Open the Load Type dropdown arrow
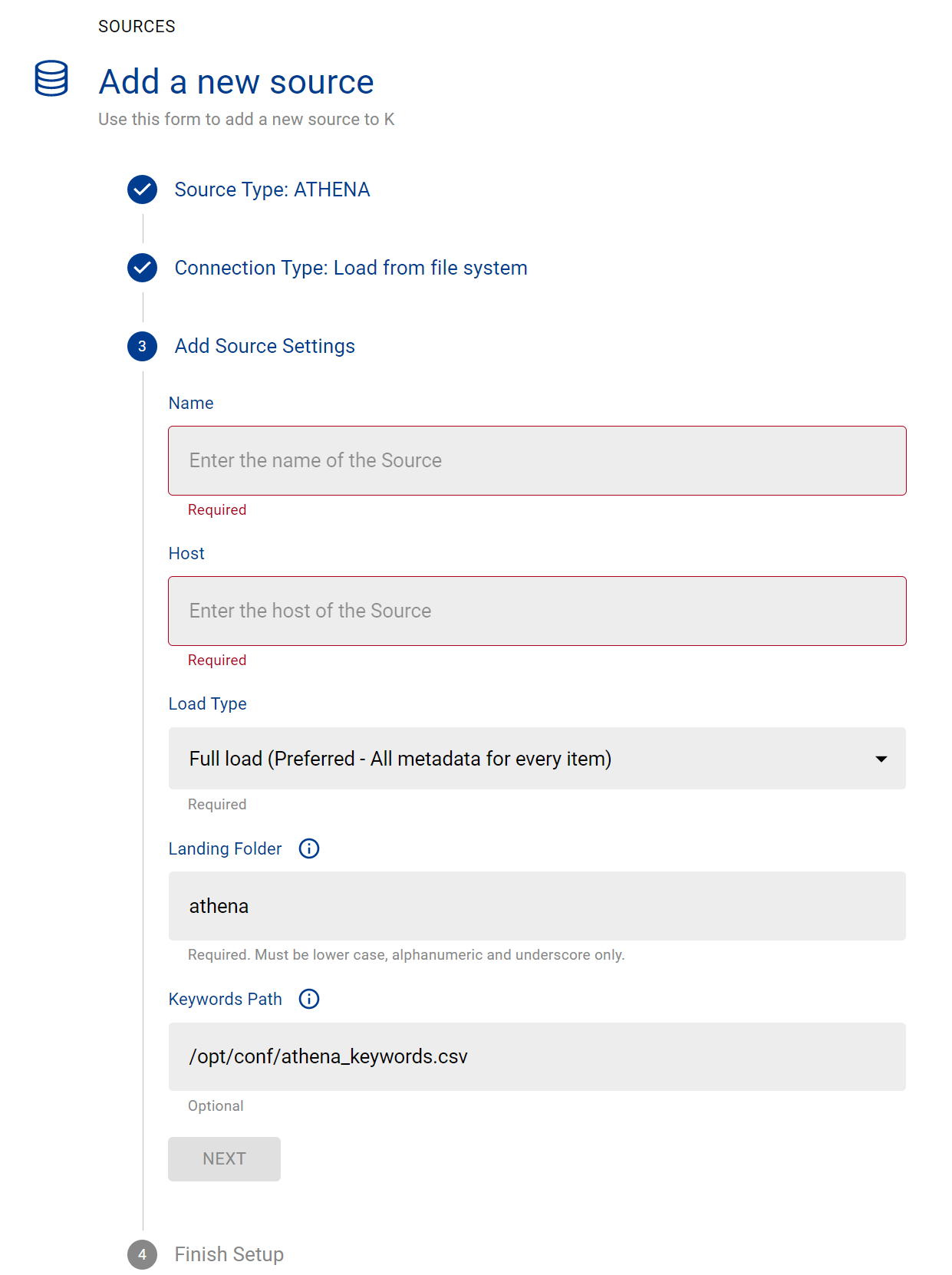Image resolution: width=952 pixels, height=1275 pixels. [881, 759]
